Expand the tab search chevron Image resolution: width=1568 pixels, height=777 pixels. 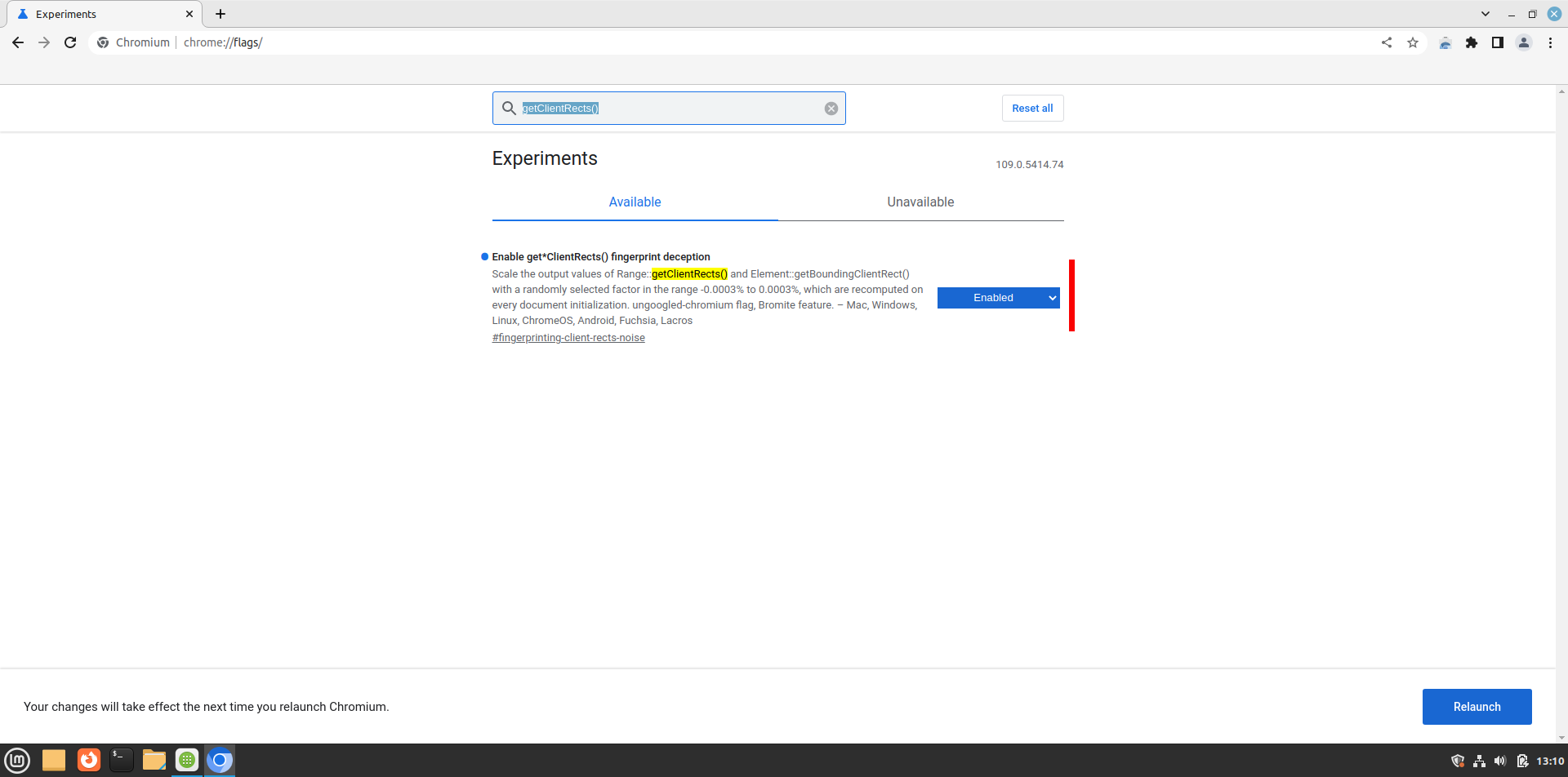click(x=1486, y=14)
